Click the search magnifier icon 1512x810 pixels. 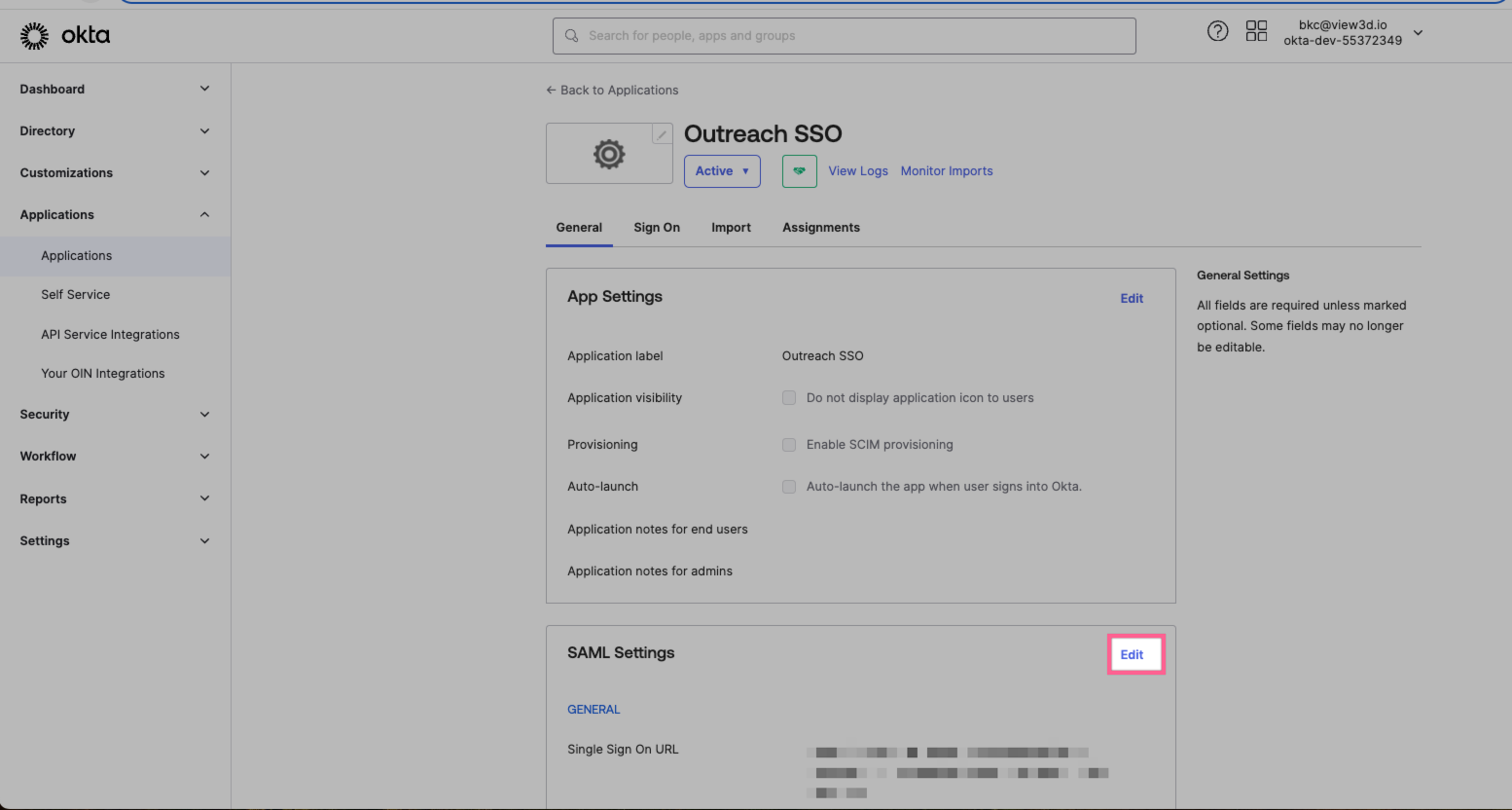[x=572, y=36]
